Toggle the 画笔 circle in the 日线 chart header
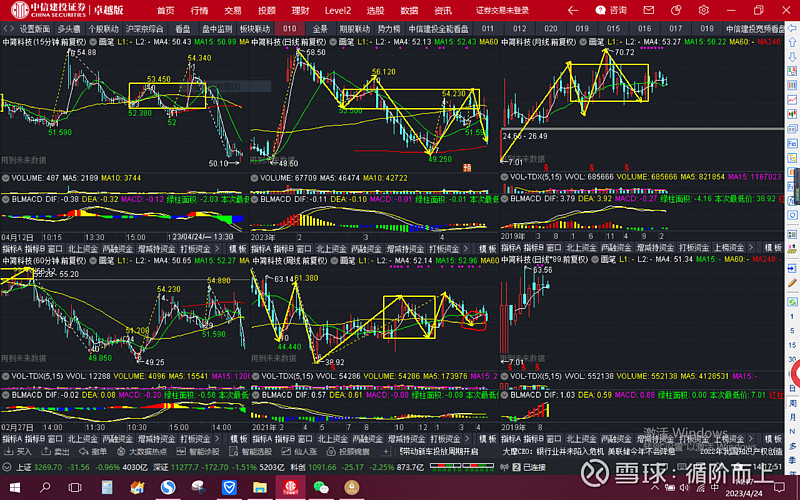This screenshot has height=500, width=800. point(333,42)
